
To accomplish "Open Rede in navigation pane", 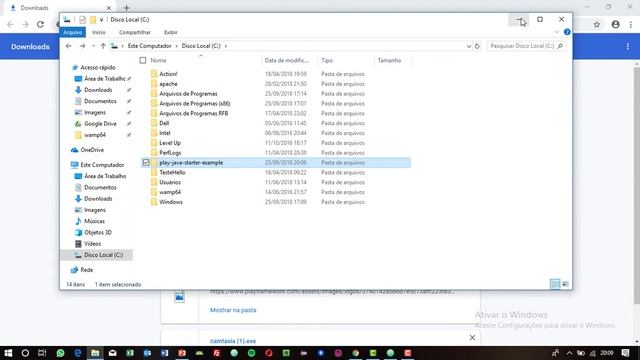I will click(x=87, y=270).
